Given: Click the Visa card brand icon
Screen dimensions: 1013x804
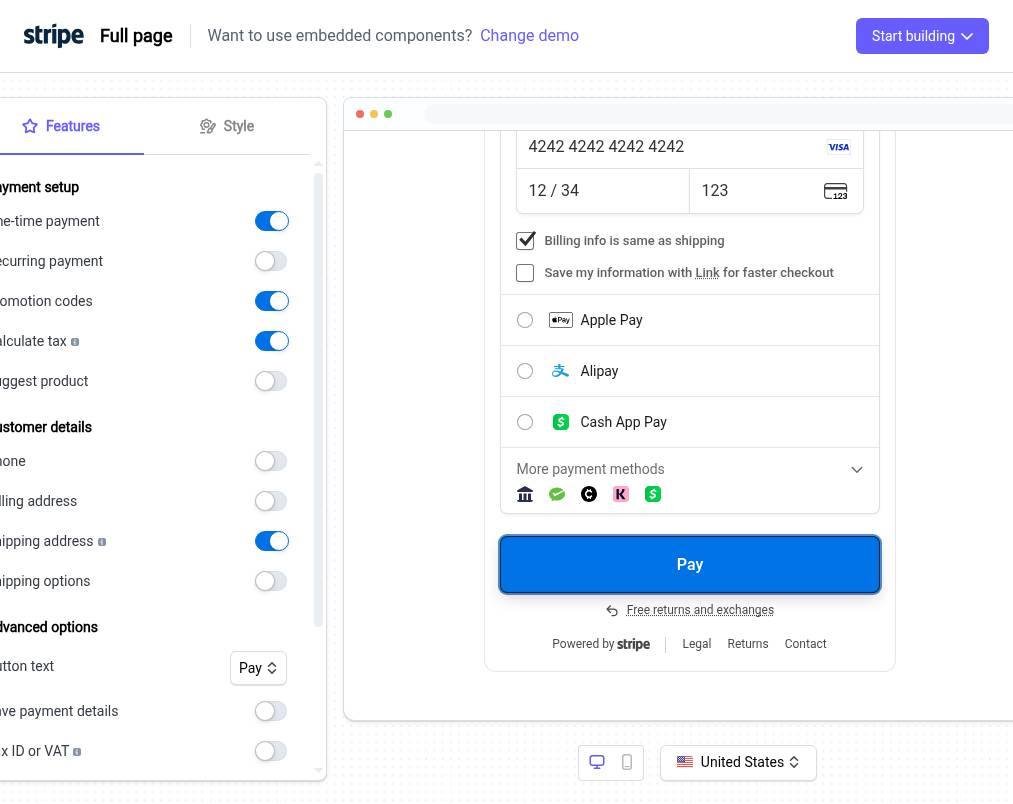Looking at the screenshot, I should pyautogui.click(x=839, y=147).
